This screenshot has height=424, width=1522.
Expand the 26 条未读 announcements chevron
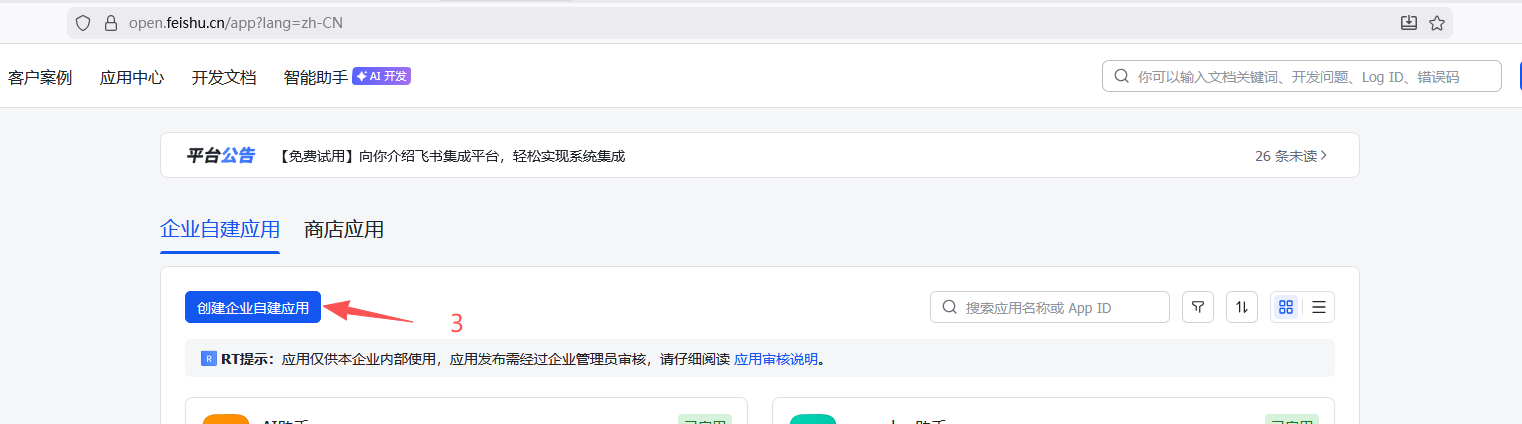[x=1324, y=155]
